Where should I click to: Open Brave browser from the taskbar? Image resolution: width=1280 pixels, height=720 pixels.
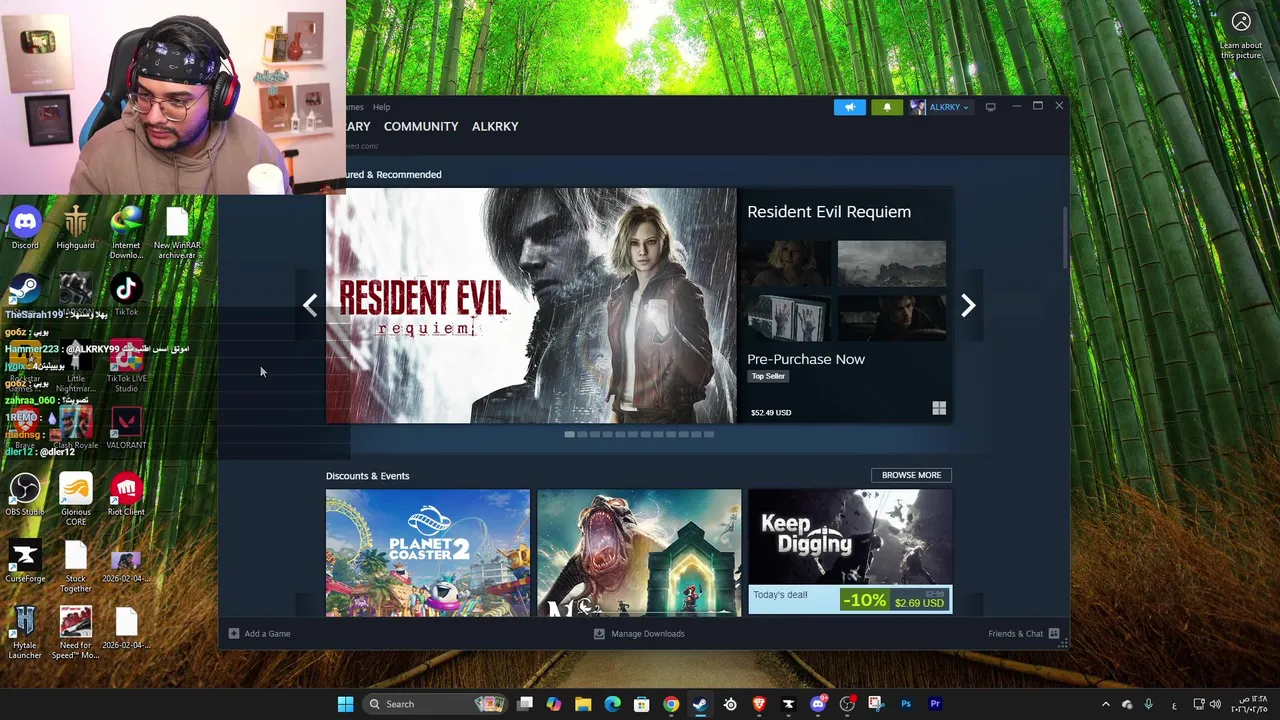tap(759, 704)
